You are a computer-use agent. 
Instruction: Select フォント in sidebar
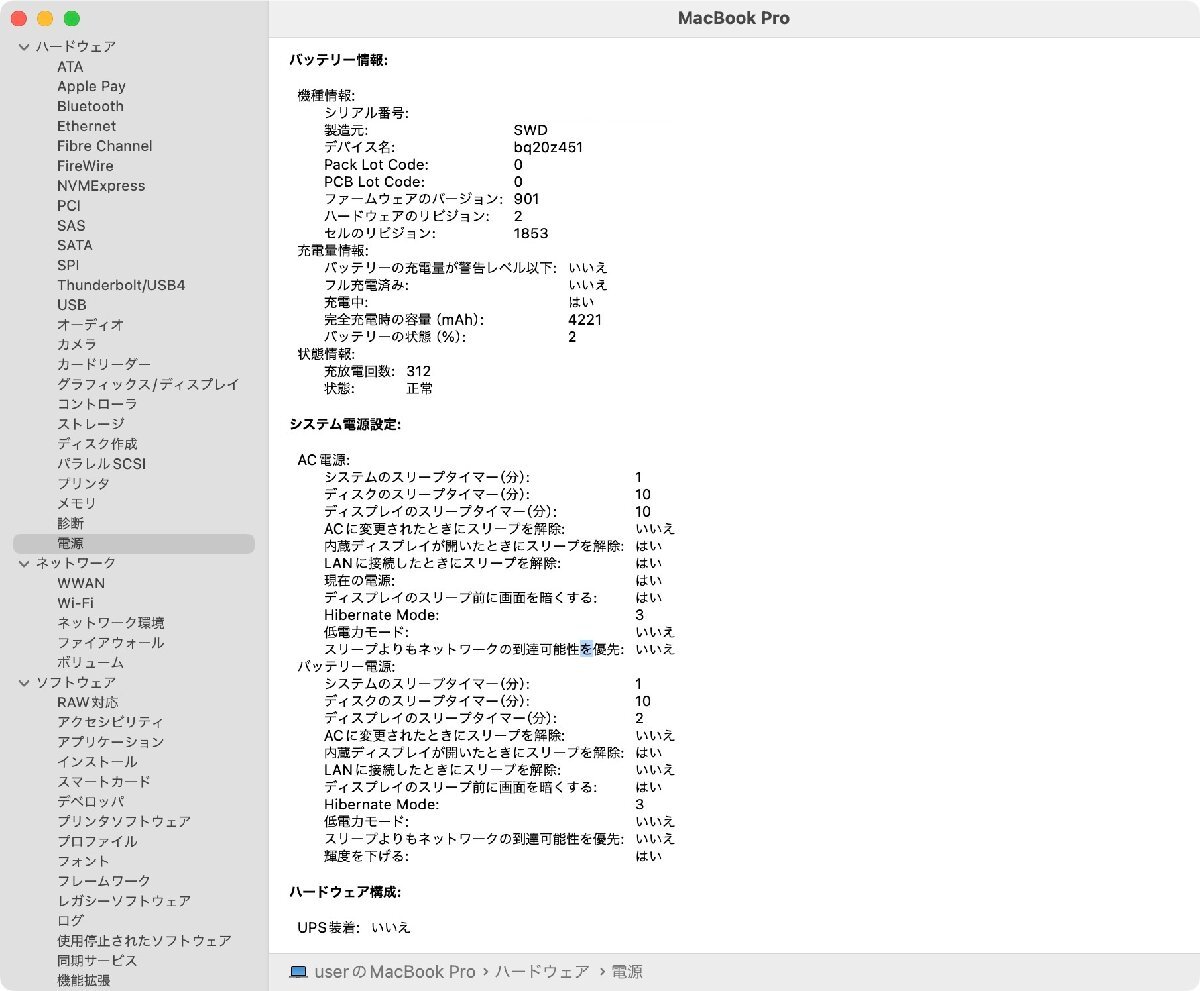coord(83,861)
